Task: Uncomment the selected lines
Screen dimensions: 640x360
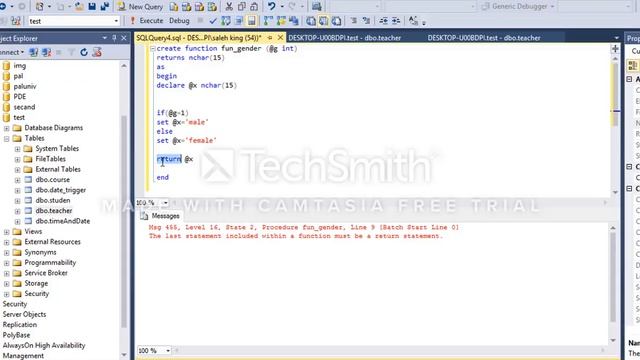Action: point(366,20)
